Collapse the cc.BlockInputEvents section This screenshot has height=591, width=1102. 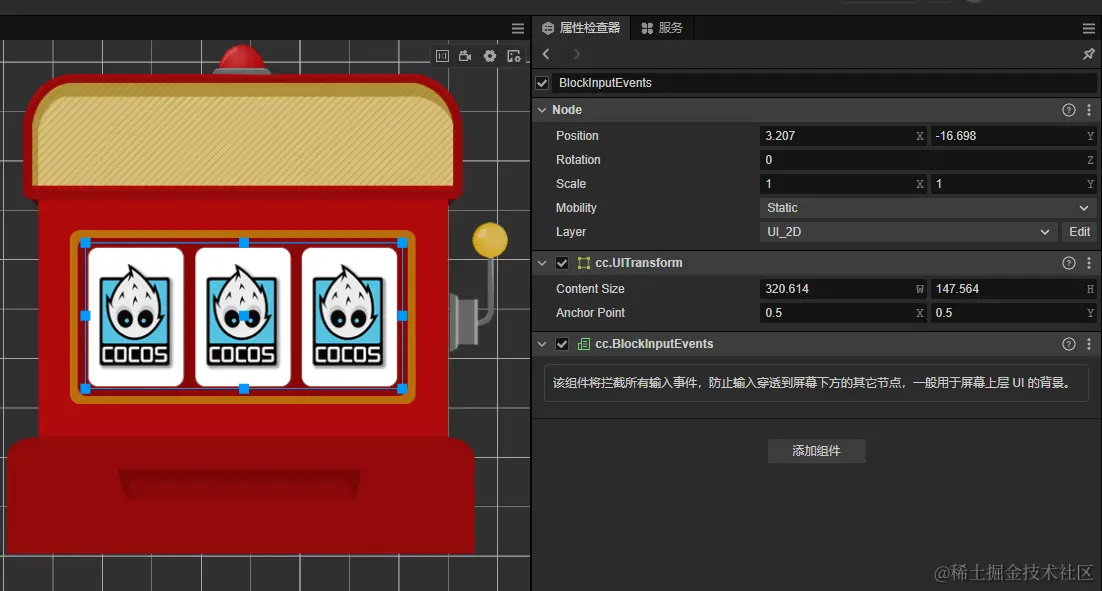tap(542, 344)
